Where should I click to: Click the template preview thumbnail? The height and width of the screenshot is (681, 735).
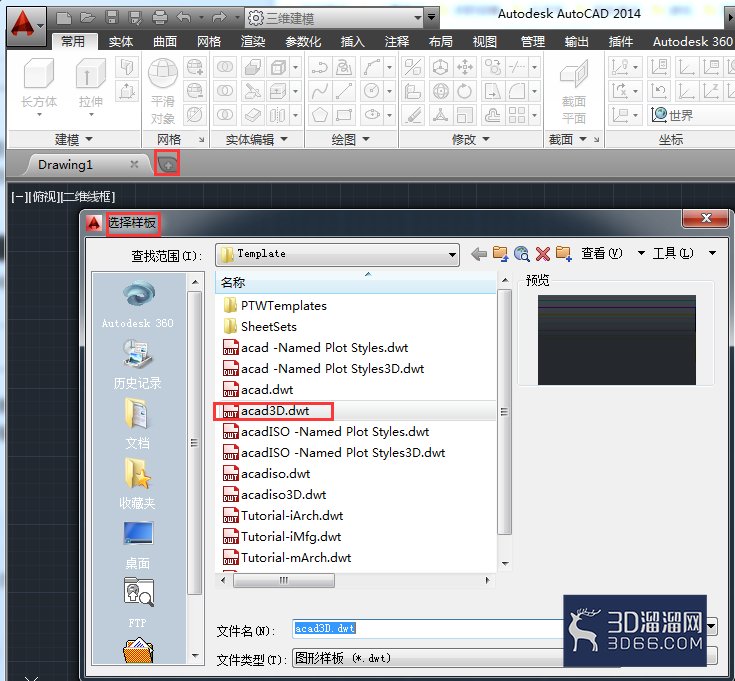tap(616, 340)
